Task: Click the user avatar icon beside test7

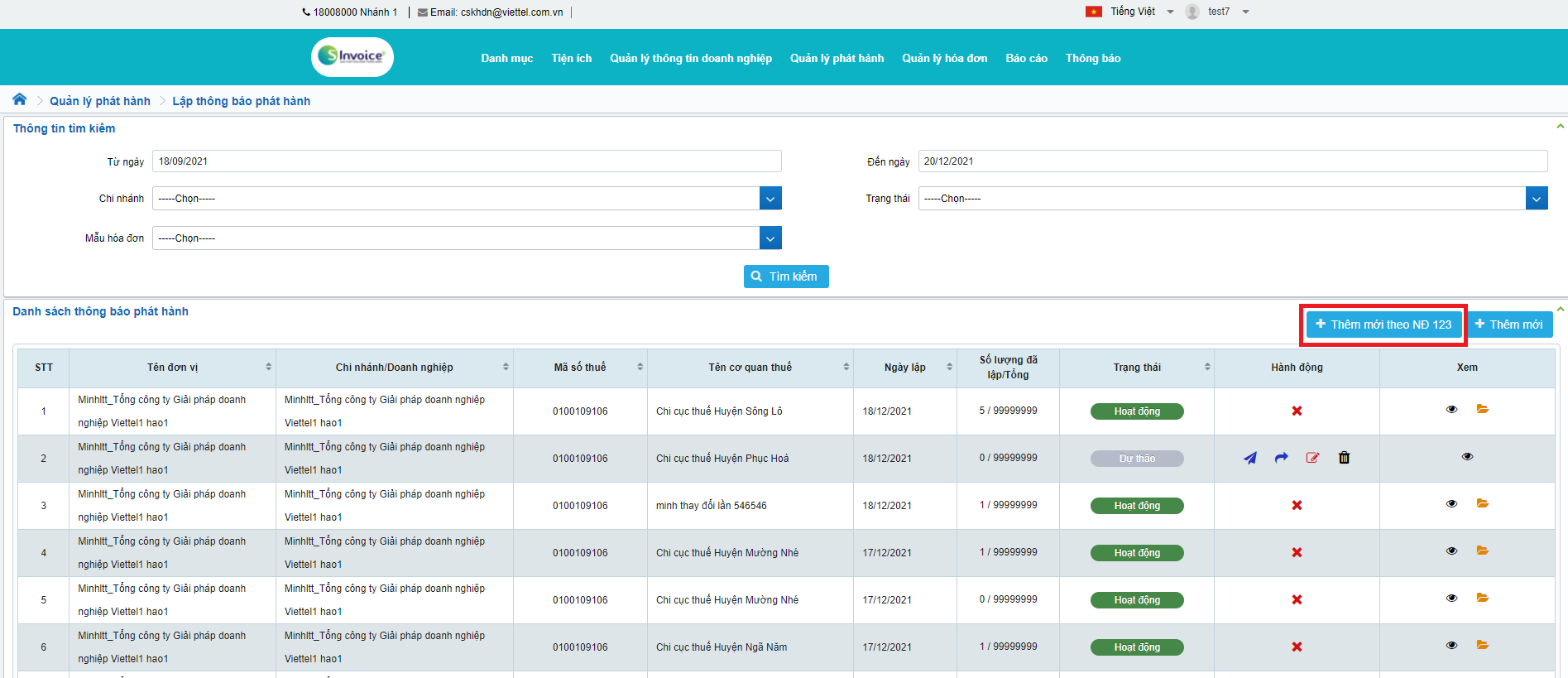Action: (x=1192, y=12)
